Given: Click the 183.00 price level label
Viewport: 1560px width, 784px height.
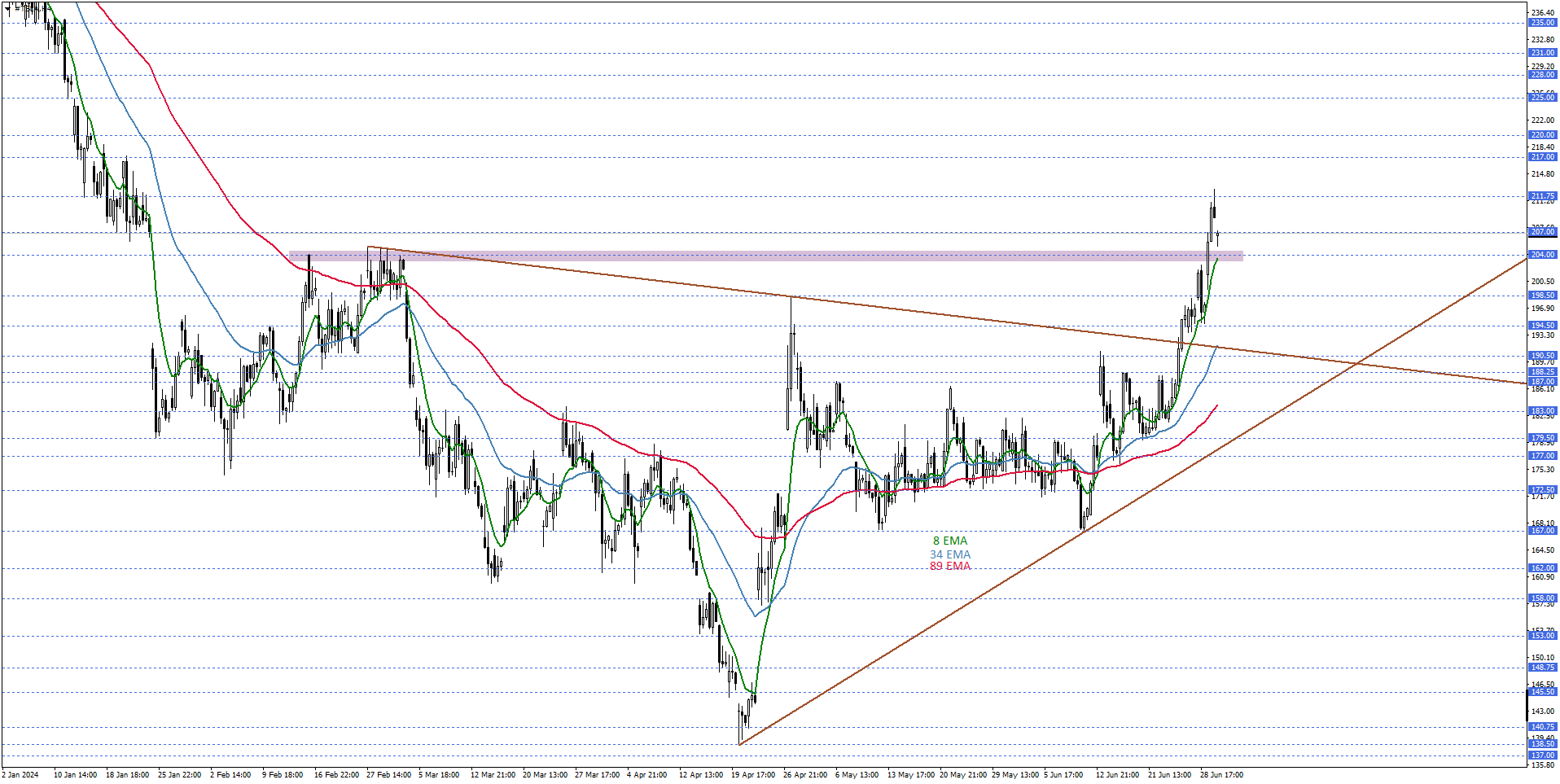Looking at the screenshot, I should coord(1542,411).
